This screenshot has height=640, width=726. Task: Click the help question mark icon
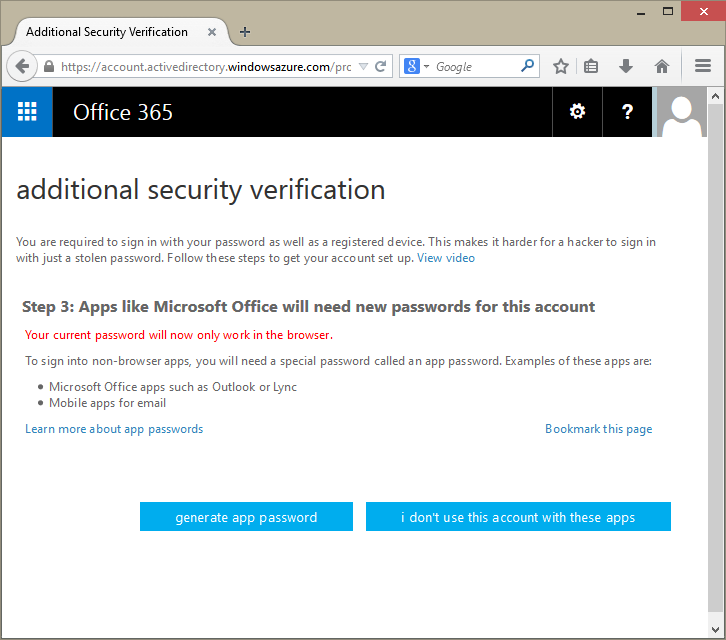pyautogui.click(x=627, y=111)
